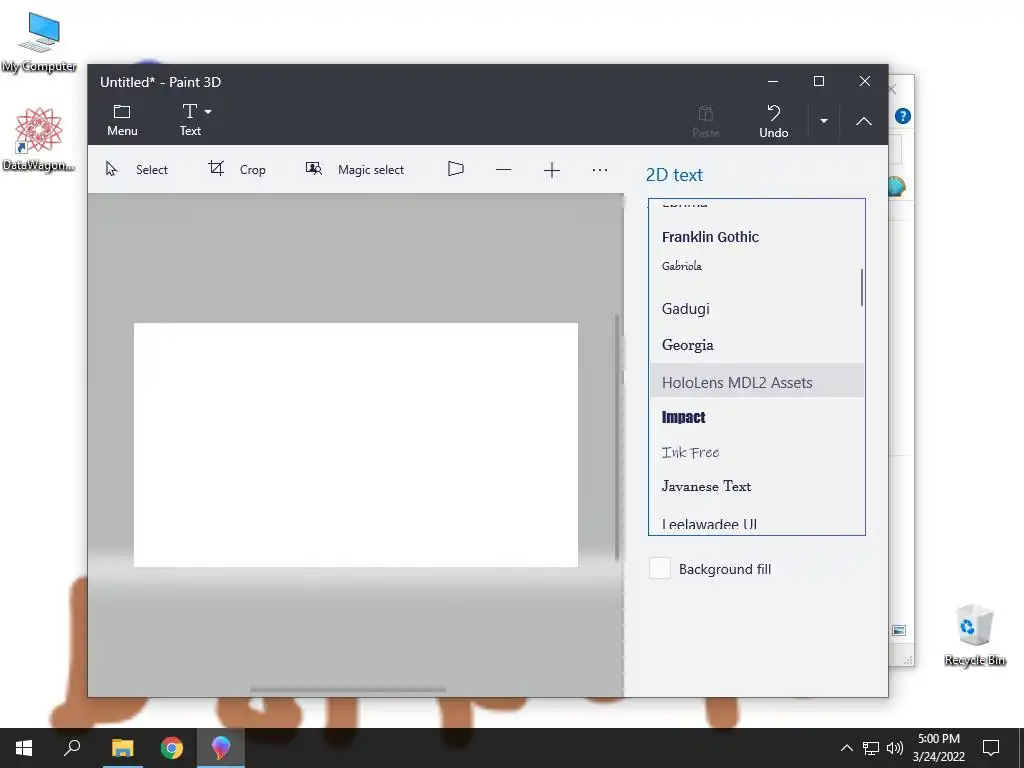The height and width of the screenshot is (768, 1024).
Task: Maximize the Paint 3D window
Action: 819,82
